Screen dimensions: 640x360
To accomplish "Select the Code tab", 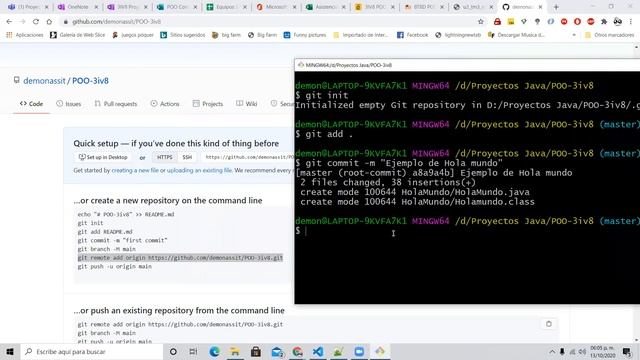I will tap(31, 104).
